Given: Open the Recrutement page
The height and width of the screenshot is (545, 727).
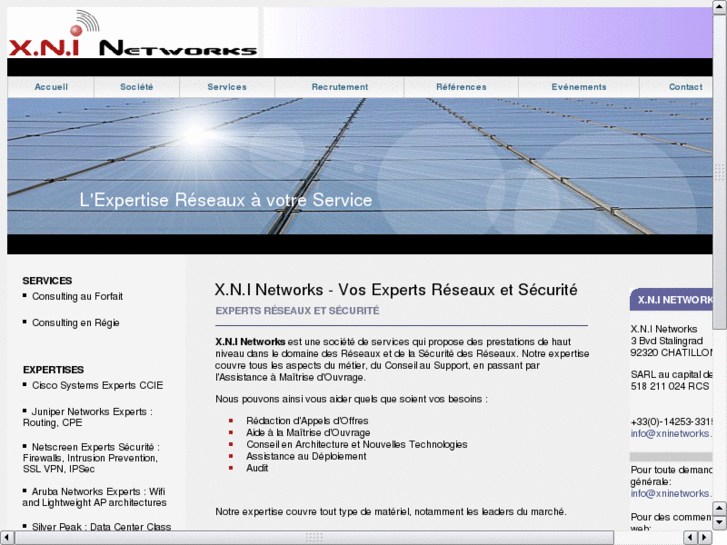Looking at the screenshot, I should tap(340, 87).
